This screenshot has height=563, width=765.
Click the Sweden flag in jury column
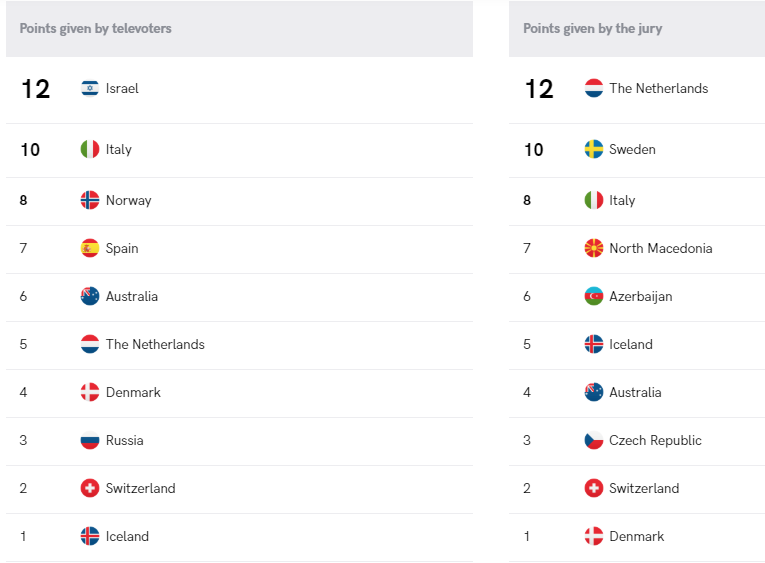coord(594,149)
